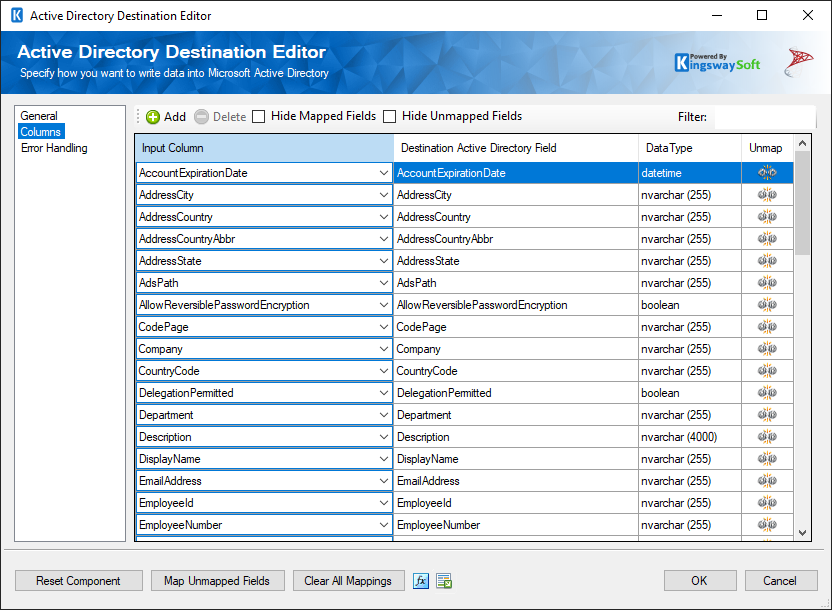Click the Reset Component button
The image size is (832, 610).
[x=78, y=581]
